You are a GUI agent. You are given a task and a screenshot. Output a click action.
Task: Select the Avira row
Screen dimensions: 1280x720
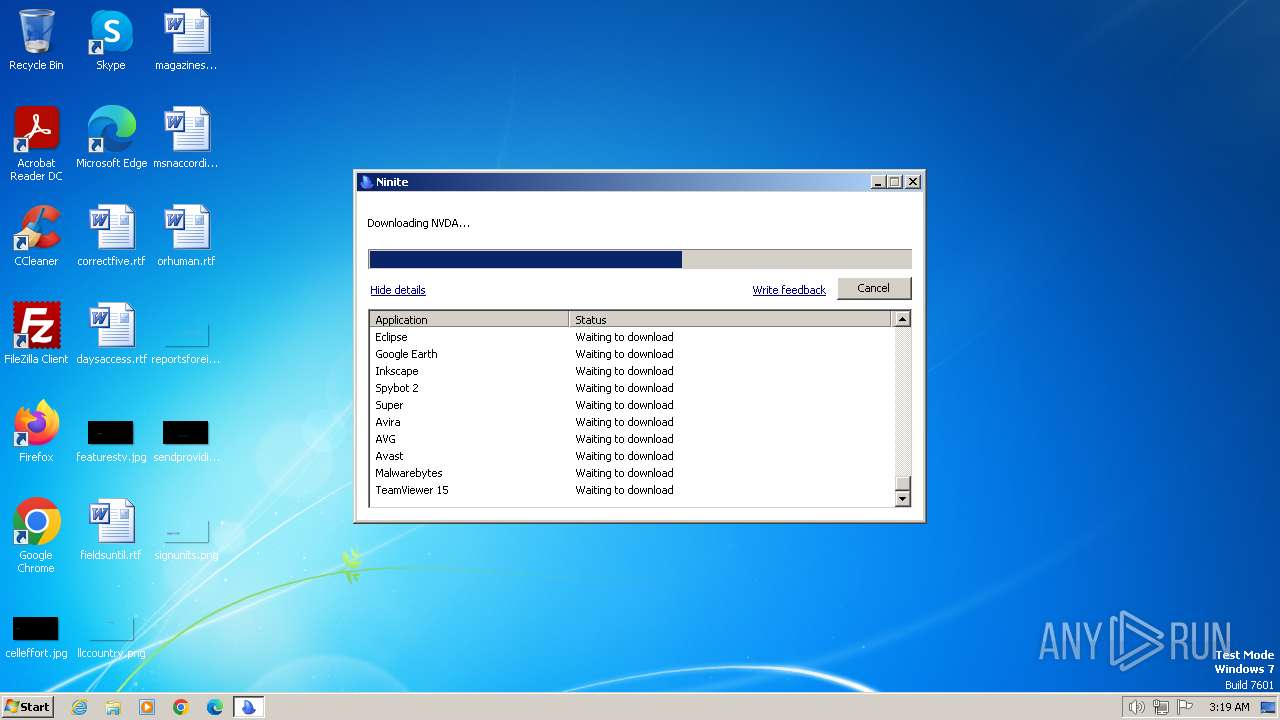[631, 422]
